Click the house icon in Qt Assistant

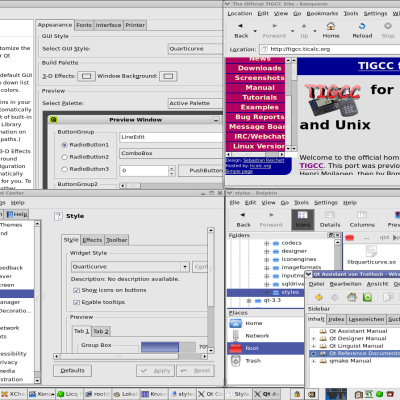point(352,297)
